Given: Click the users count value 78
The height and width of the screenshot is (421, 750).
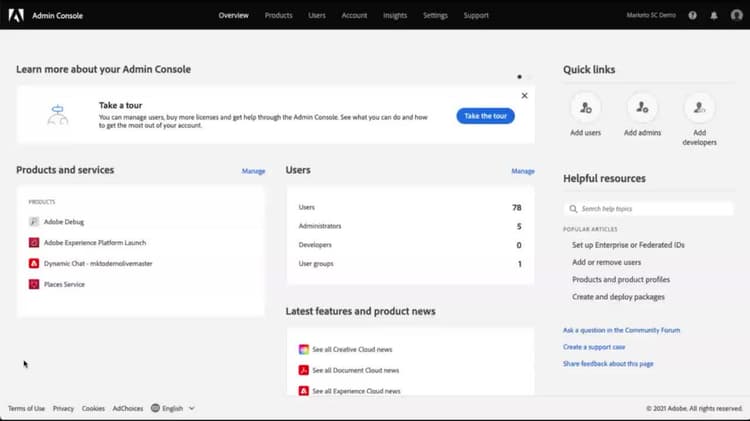Looking at the screenshot, I should click(x=517, y=208).
